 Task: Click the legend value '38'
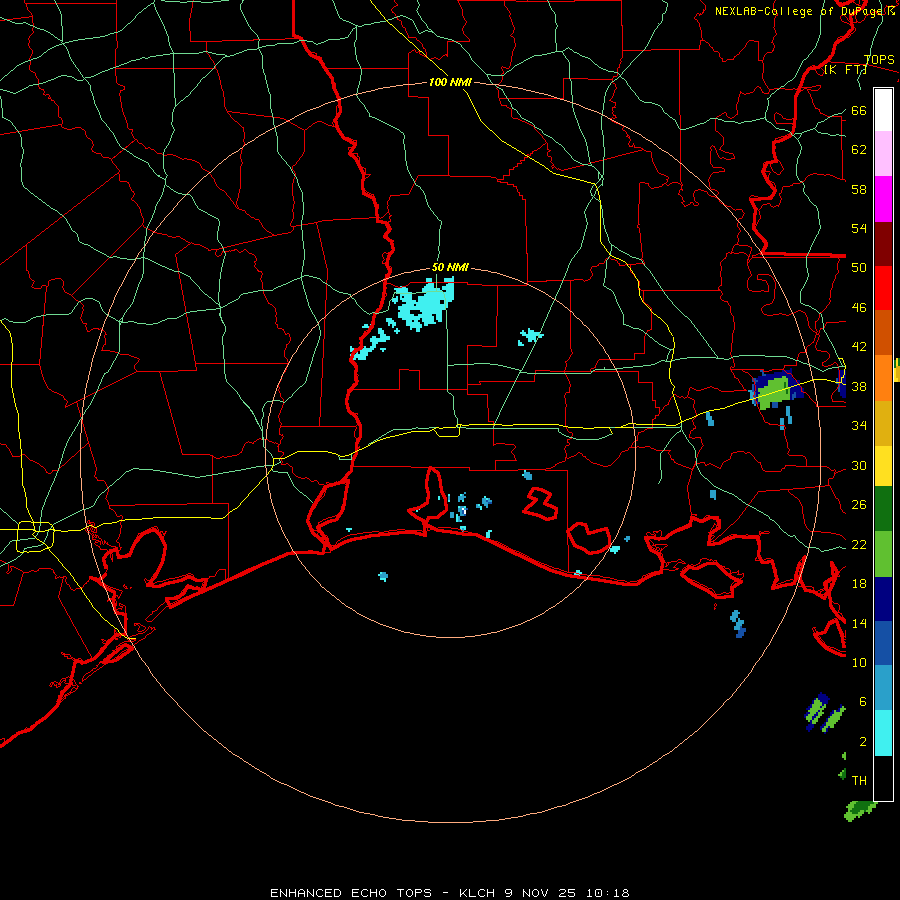click(x=859, y=386)
